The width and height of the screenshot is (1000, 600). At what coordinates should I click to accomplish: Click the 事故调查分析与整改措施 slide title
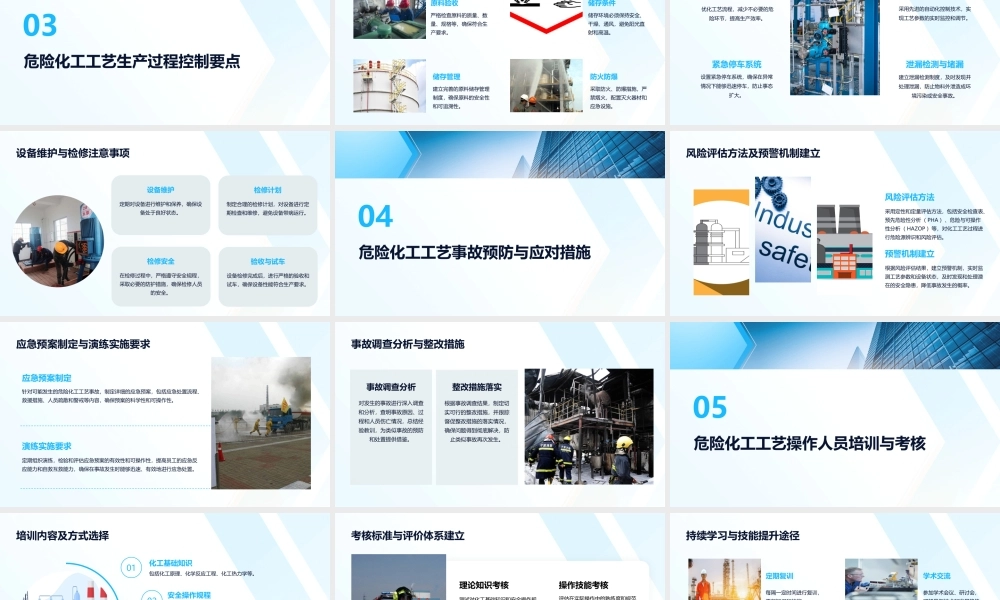[408, 344]
